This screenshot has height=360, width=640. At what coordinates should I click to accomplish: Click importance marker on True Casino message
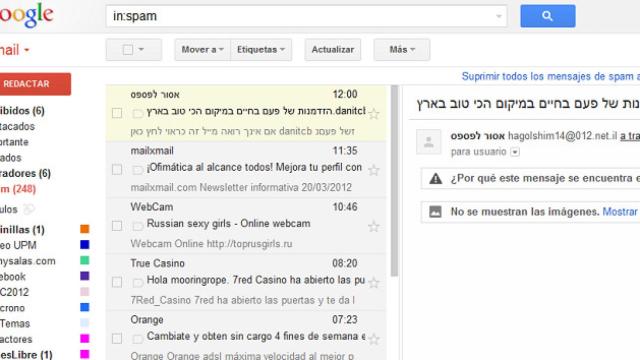click(x=138, y=282)
